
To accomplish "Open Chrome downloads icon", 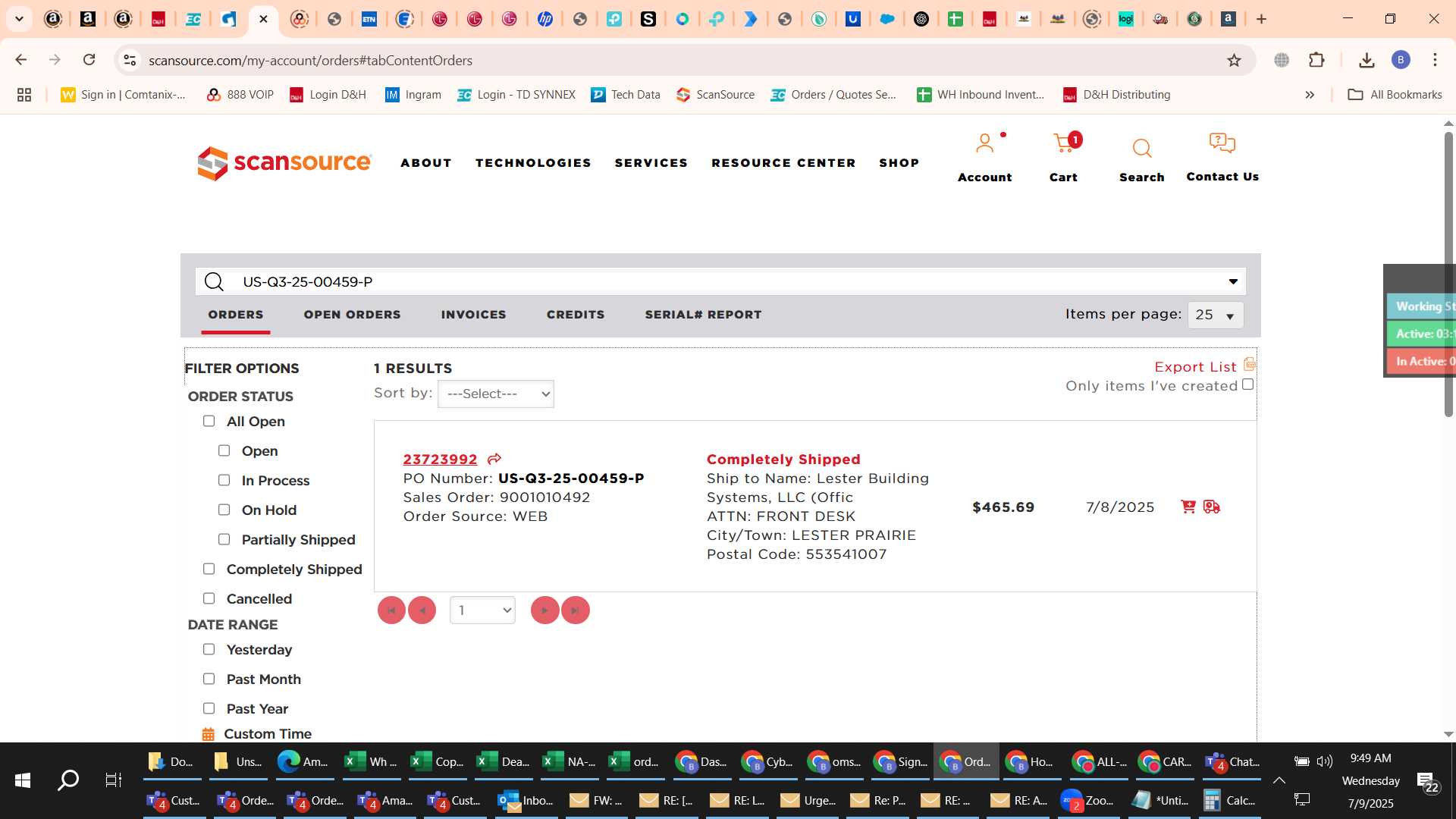I will 1367,60.
